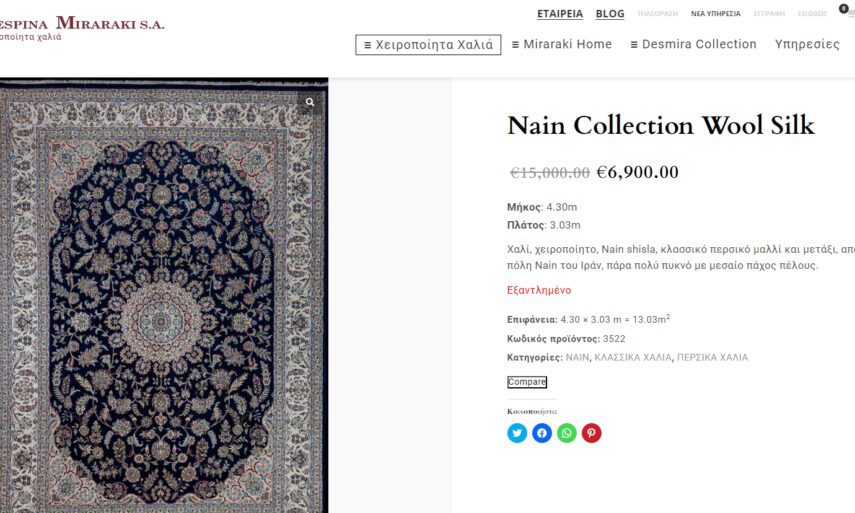
Task: Share via the WhatsApp icon
Action: click(x=567, y=433)
